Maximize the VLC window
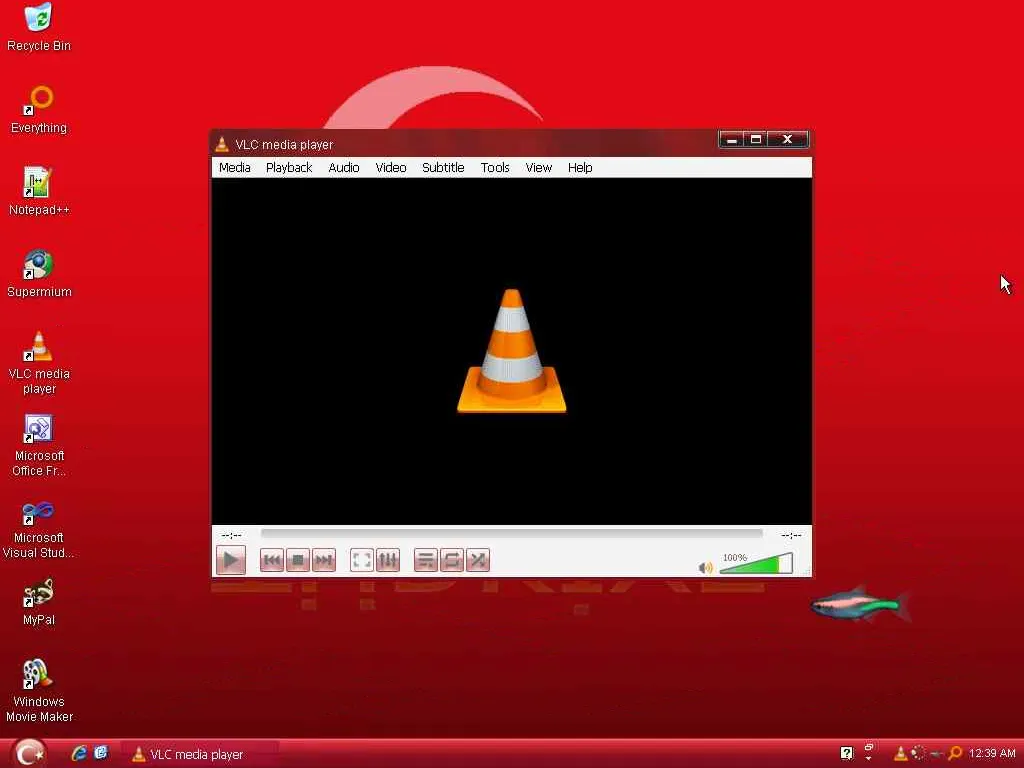1024x768 pixels. [756, 140]
